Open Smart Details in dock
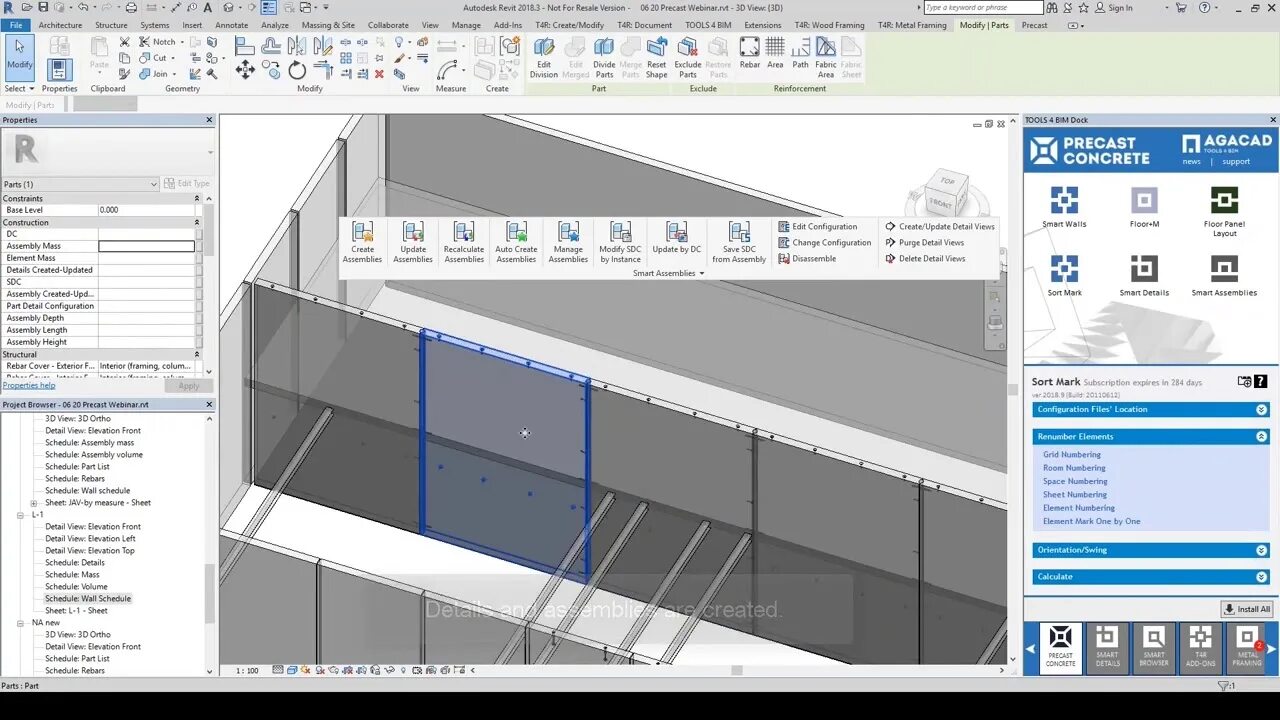Image resolution: width=1280 pixels, height=720 pixels. [x=1144, y=275]
